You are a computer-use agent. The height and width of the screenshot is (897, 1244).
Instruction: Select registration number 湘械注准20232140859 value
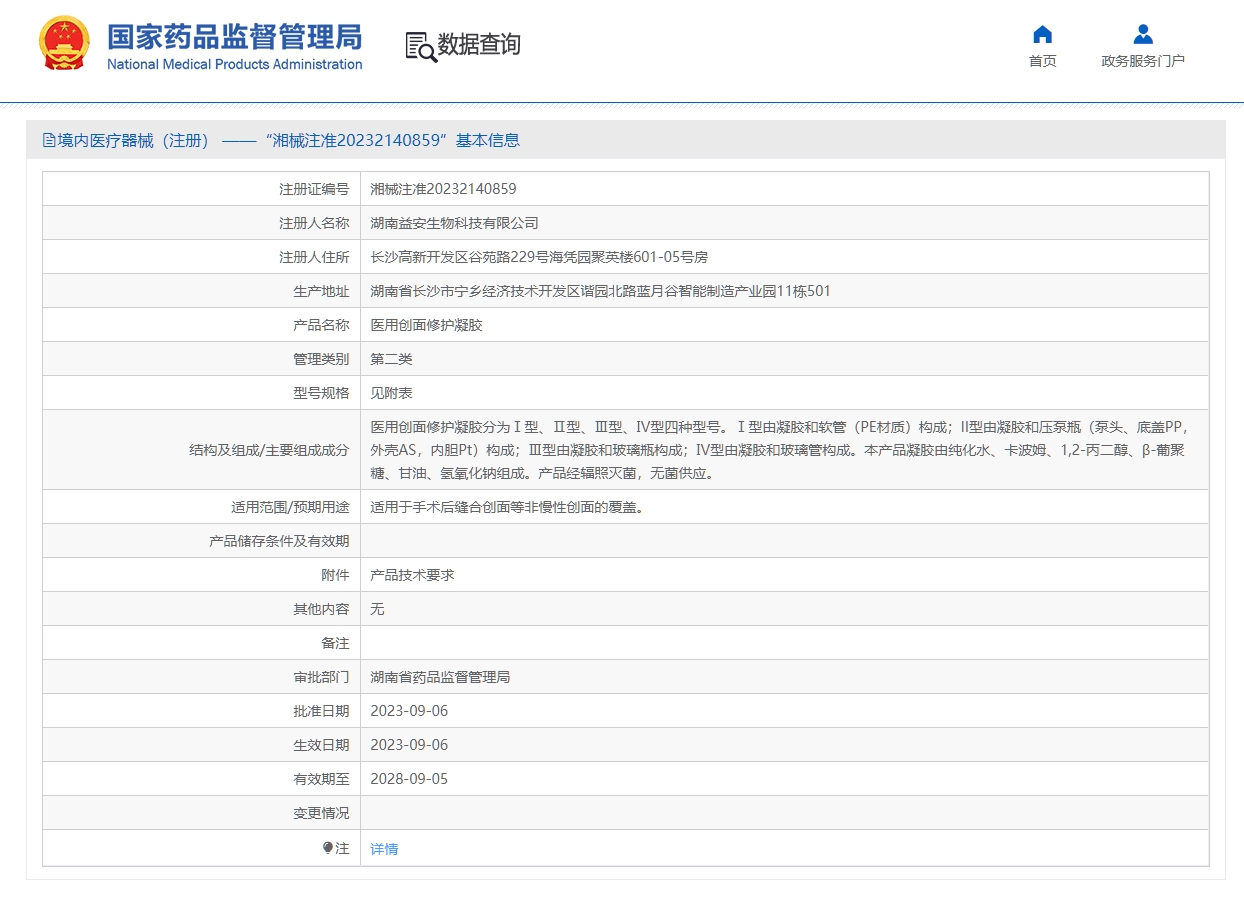click(x=443, y=189)
